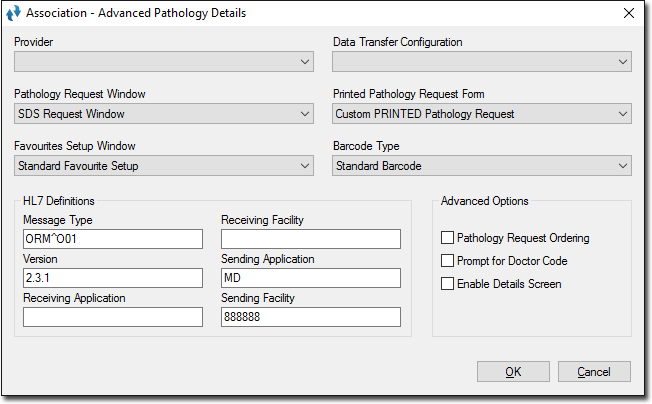This screenshot has width=652, height=404.
Task: Enable Pathology Request Ordering checkbox
Action: [447, 238]
